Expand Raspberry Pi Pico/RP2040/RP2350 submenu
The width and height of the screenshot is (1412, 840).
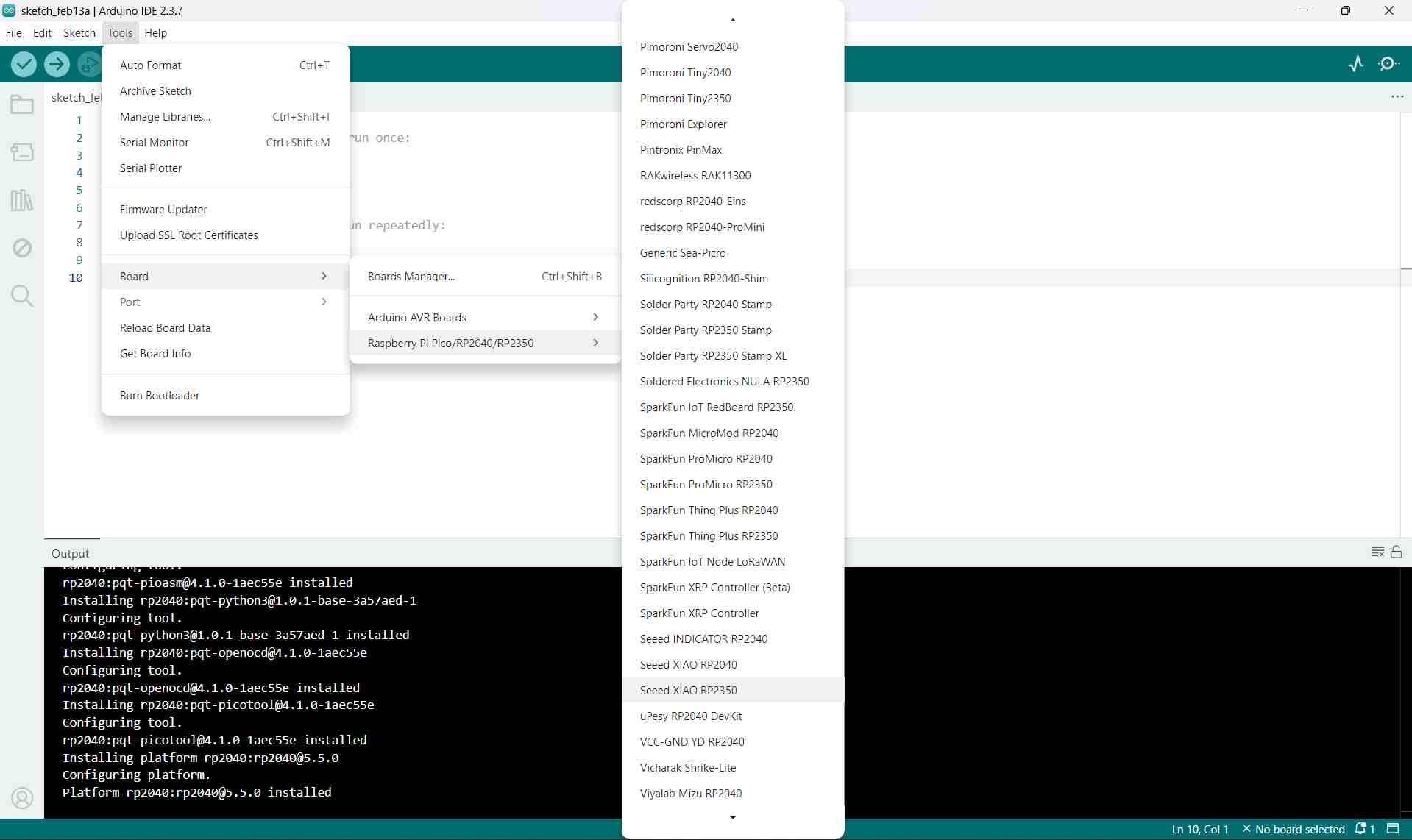tap(485, 343)
